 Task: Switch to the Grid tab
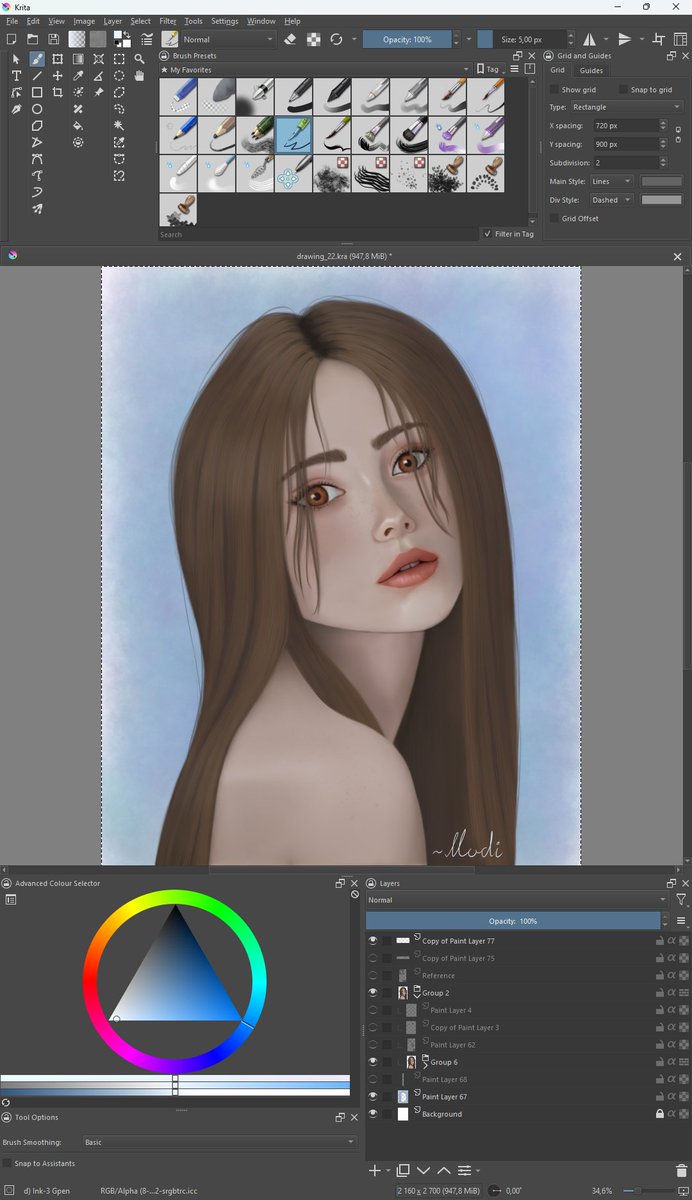point(557,70)
